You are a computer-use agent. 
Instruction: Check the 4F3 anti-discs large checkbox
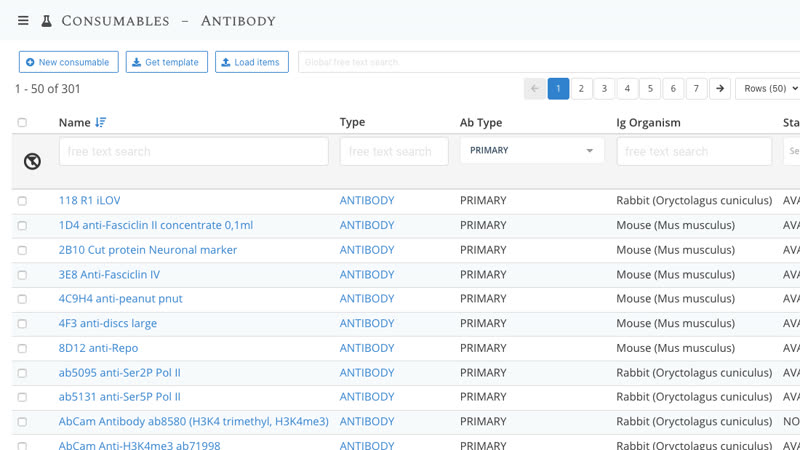point(22,323)
